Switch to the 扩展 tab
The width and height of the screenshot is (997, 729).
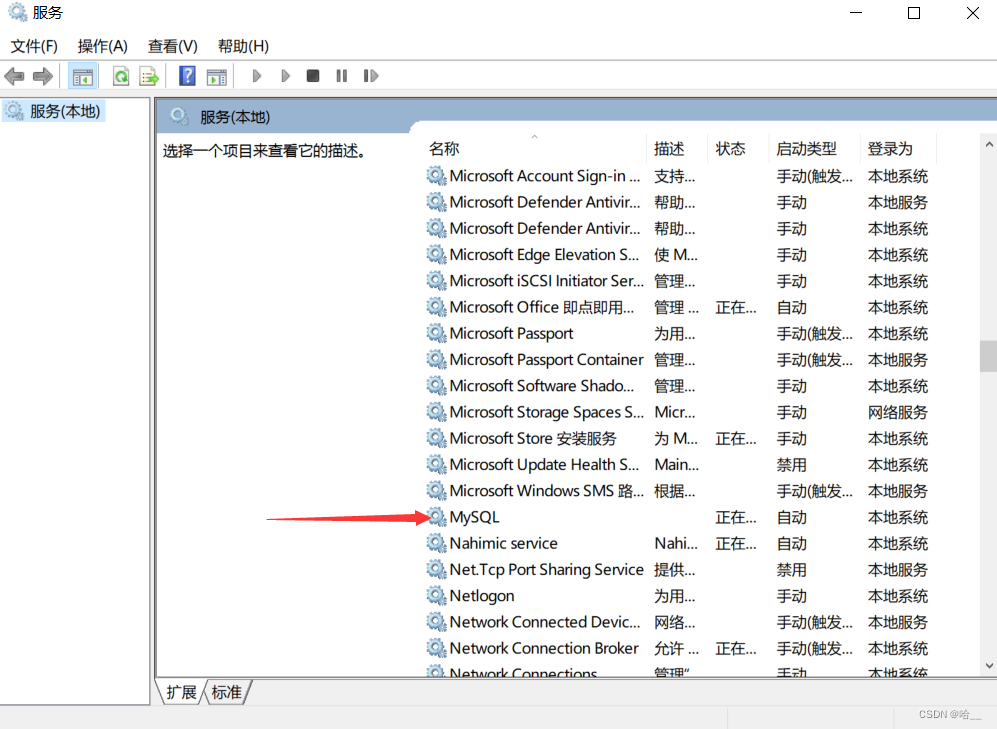click(181, 692)
